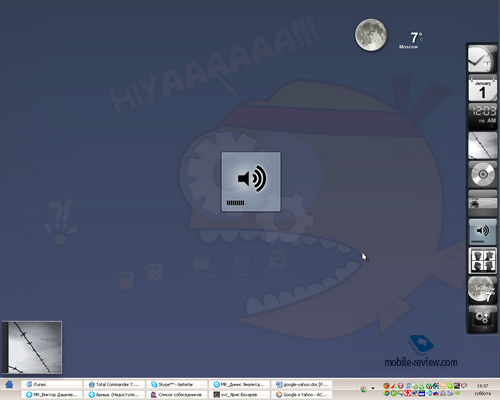Click the full moon desktop widget
The image size is (500, 400).
[x=371, y=35]
